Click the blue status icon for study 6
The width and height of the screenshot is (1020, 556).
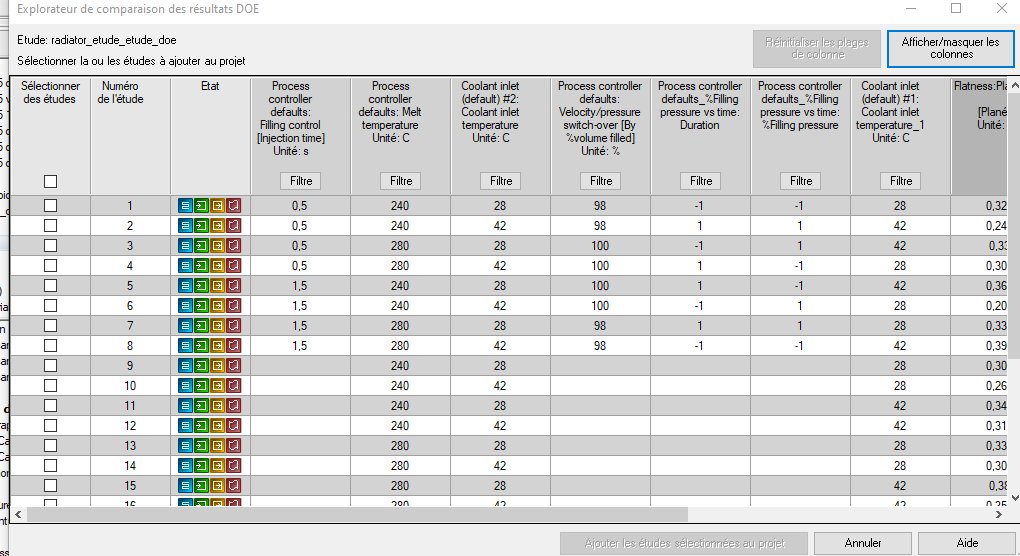click(x=187, y=306)
